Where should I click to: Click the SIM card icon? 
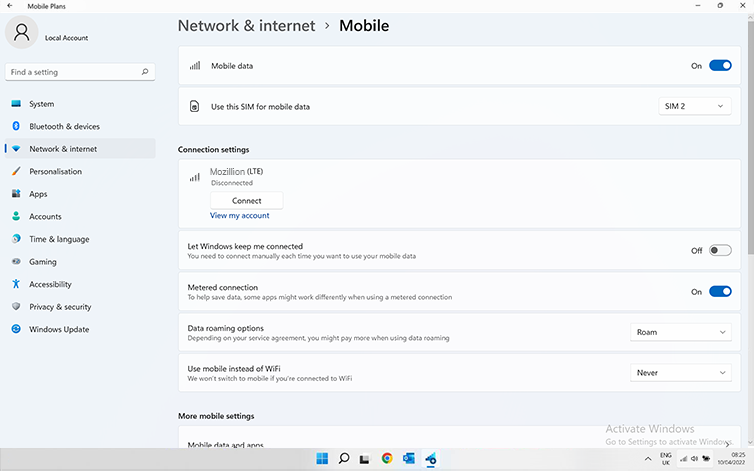[194, 106]
